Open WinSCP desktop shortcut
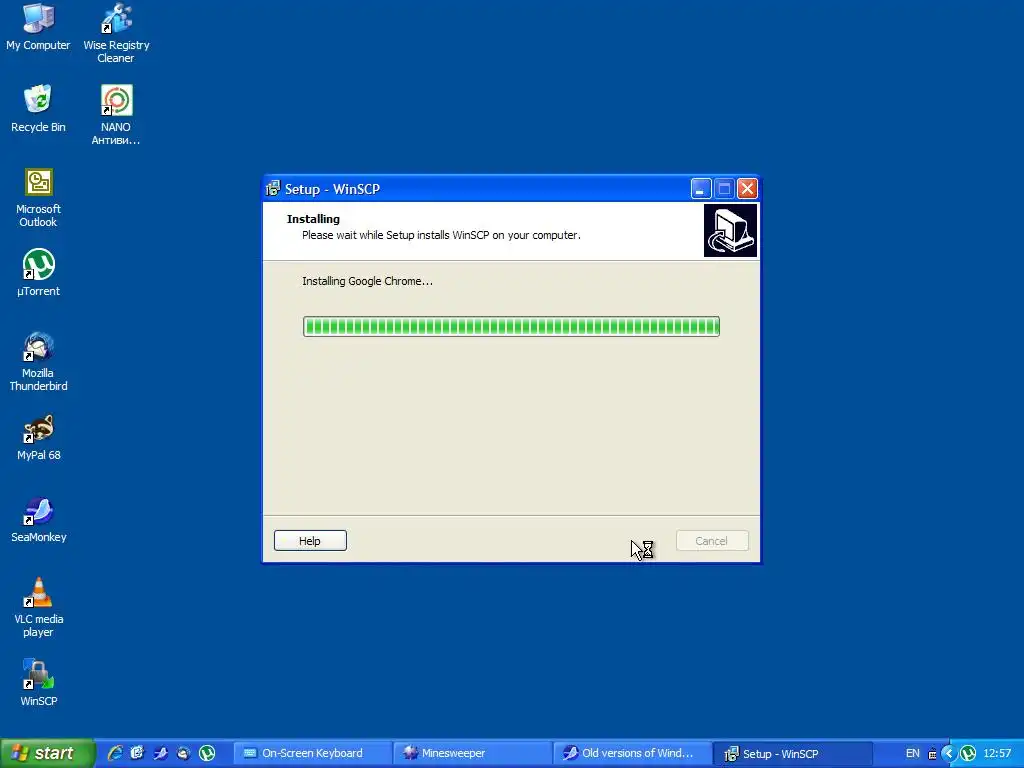1024x768 pixels. click(38, 683)
